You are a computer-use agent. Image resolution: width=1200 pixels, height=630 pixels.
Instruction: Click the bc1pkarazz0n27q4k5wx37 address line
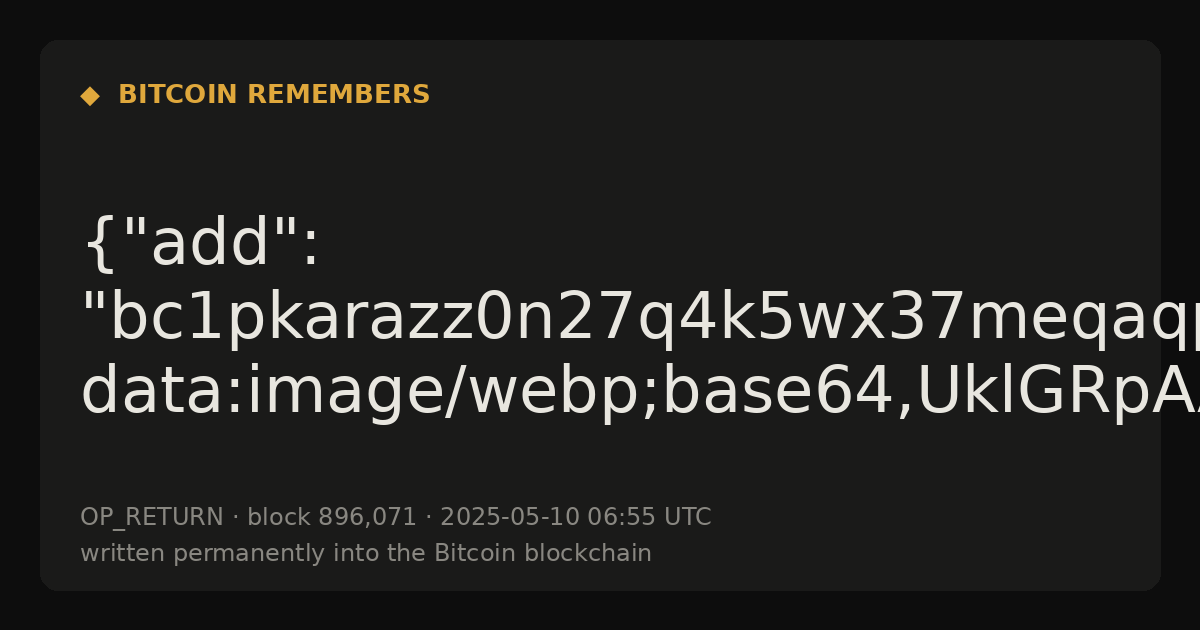point(640,319)
